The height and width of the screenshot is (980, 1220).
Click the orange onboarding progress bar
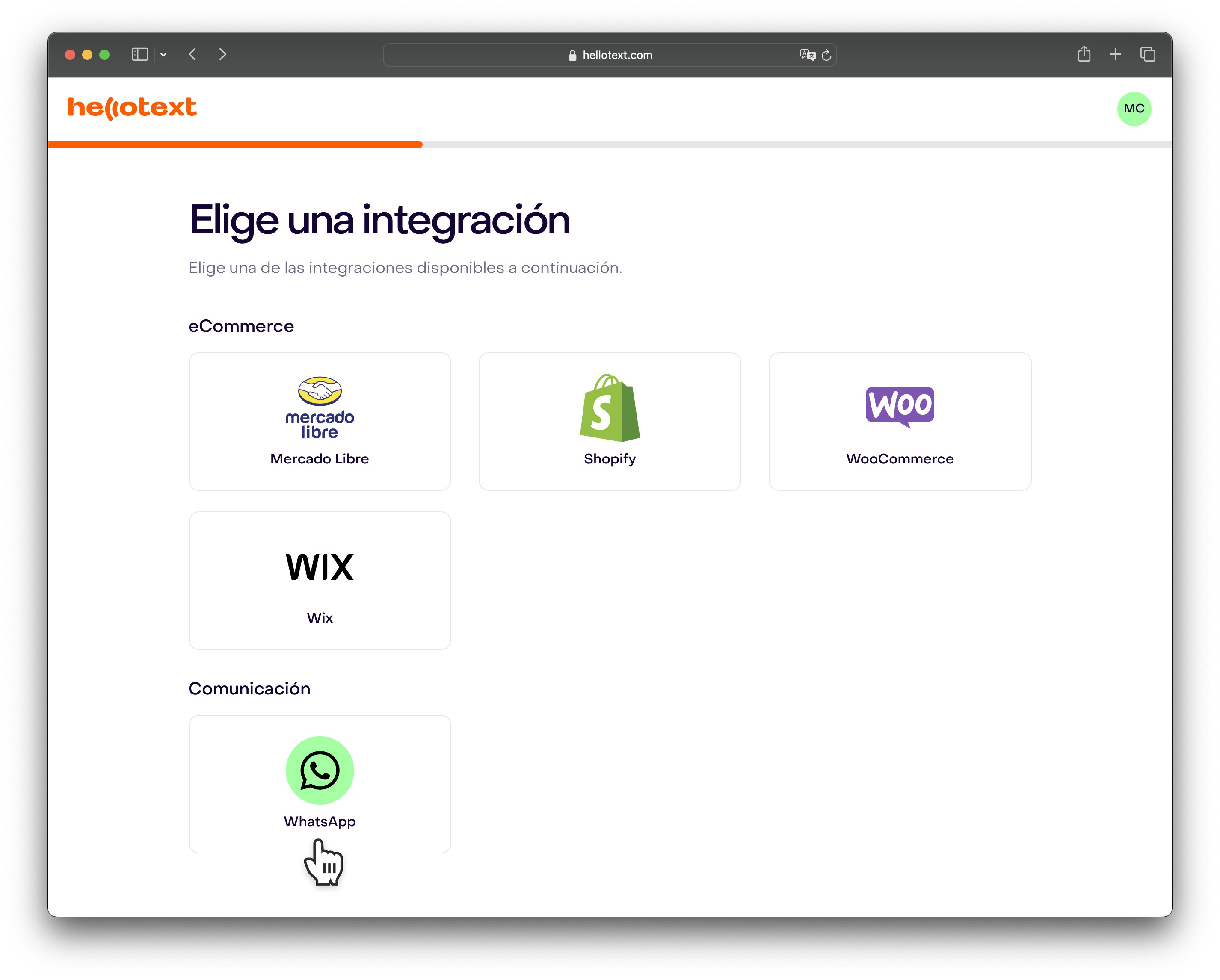[235, 145]
